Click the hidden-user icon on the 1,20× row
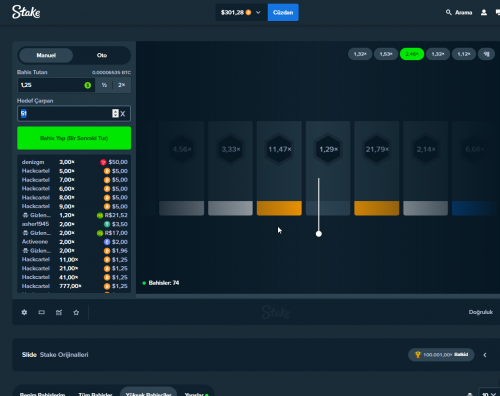Screen dimensions: 500x396 pos(25,215)
